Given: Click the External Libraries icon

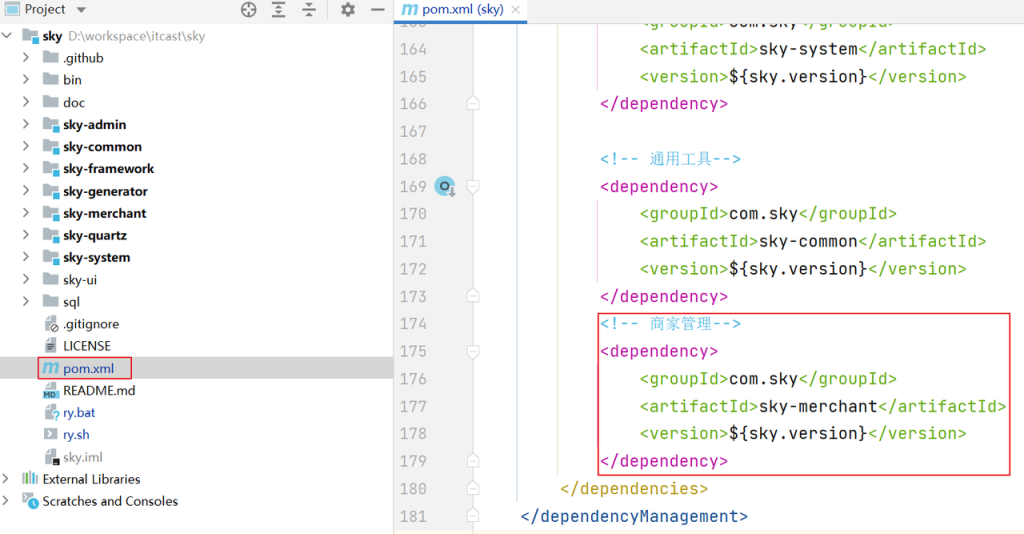Looking at the screenshot, I should pyautogui.click(x=31, y=479).
